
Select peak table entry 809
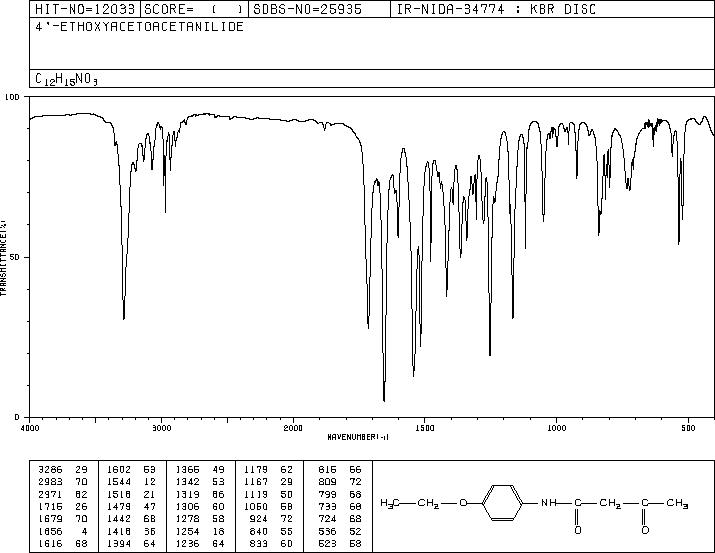pyautogui.click(x=327, y=482)
